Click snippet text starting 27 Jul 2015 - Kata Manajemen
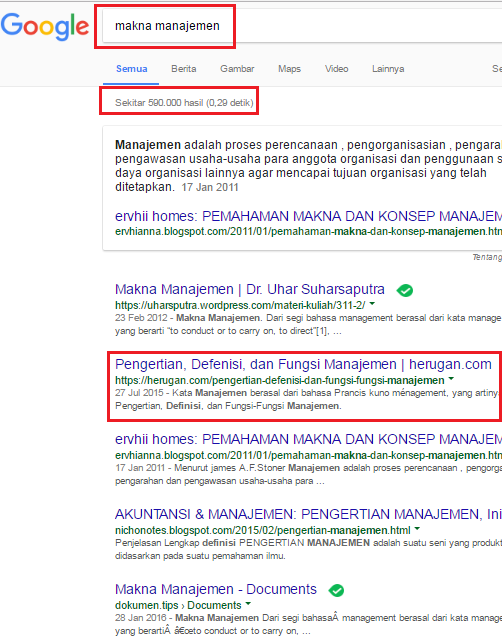 tap(308, 399)
